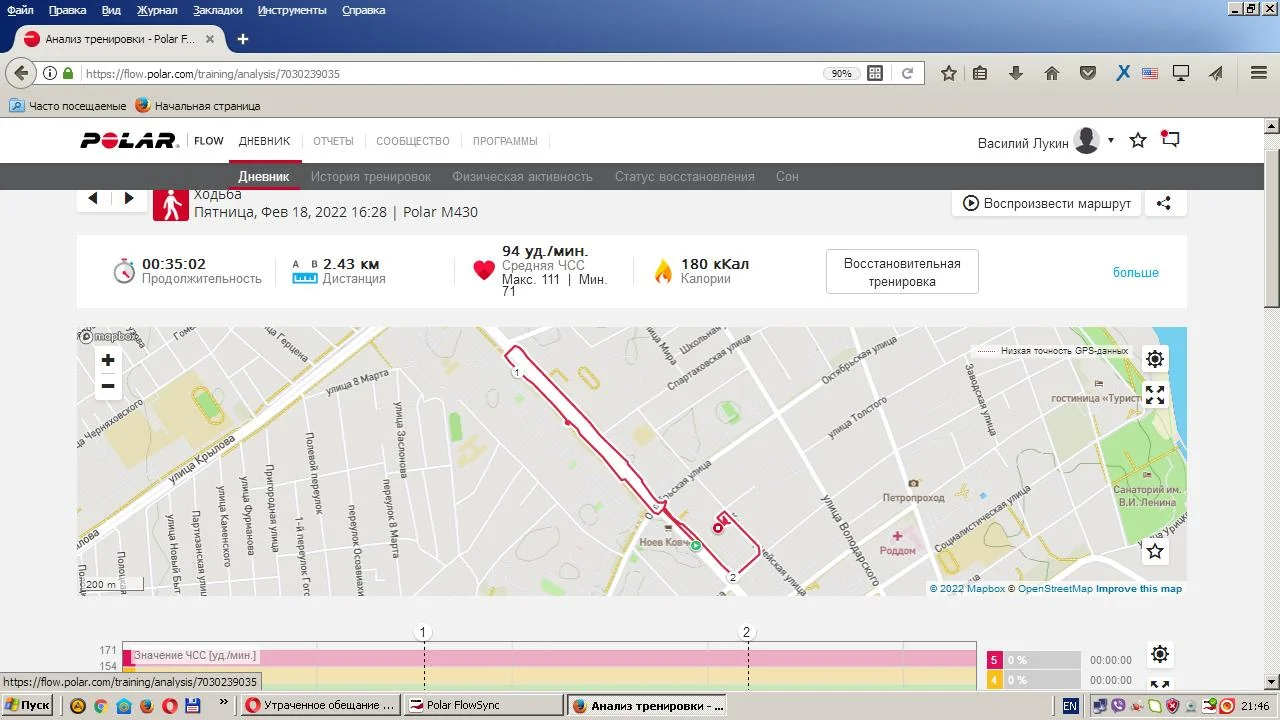Open the Пуск start menu
1280x720 pixels.
point(27,705)
